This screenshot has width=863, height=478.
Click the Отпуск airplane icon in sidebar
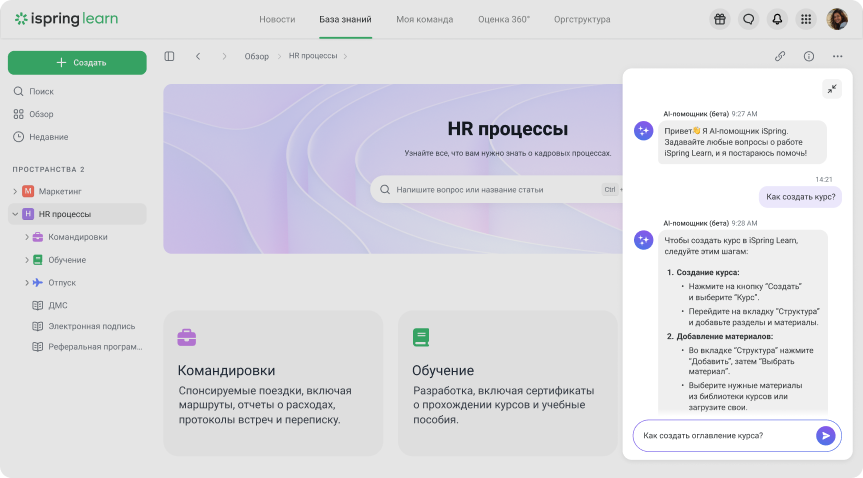click(x=37, y=283)
